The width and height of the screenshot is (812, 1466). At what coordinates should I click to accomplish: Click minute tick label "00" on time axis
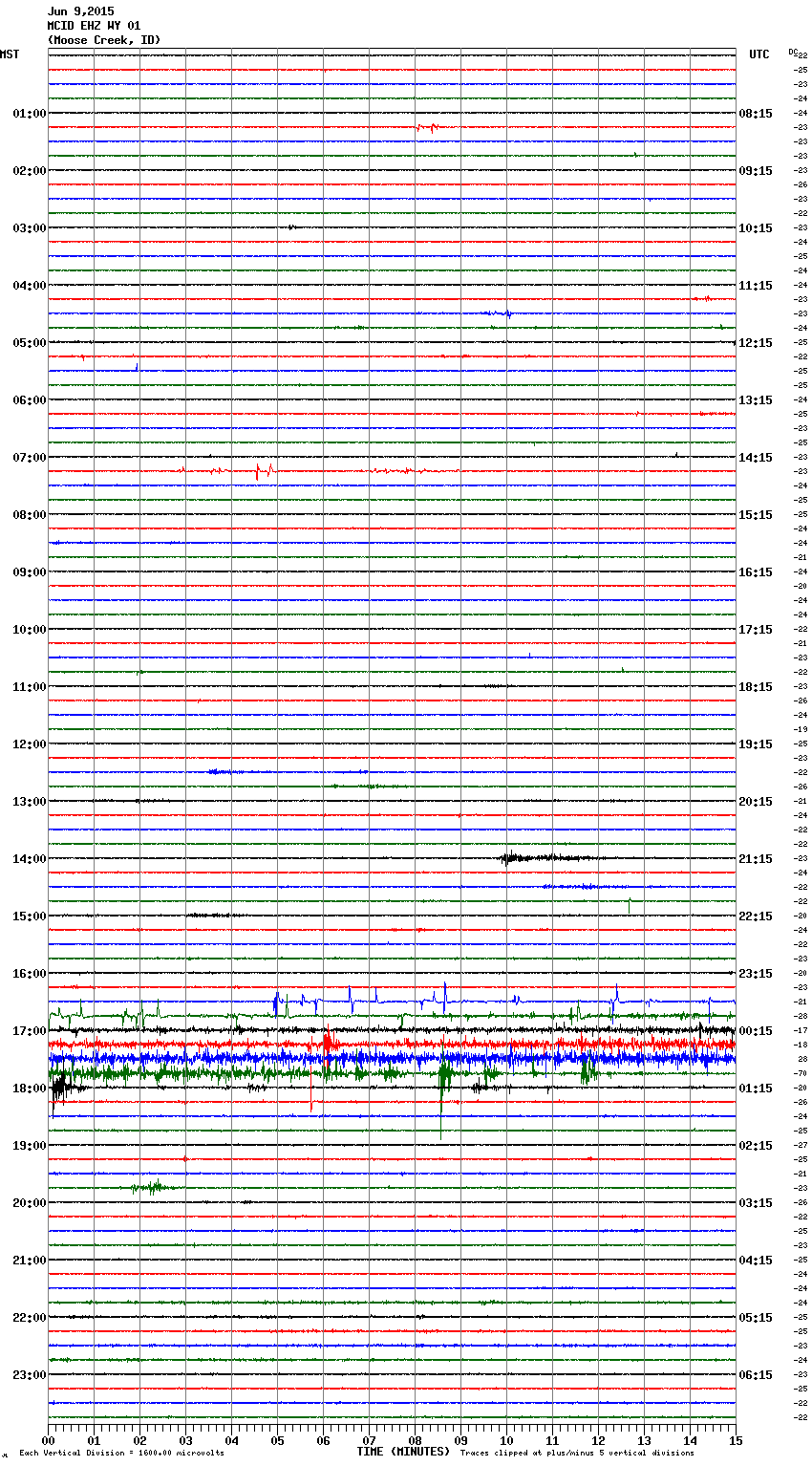pos(48,1440)
